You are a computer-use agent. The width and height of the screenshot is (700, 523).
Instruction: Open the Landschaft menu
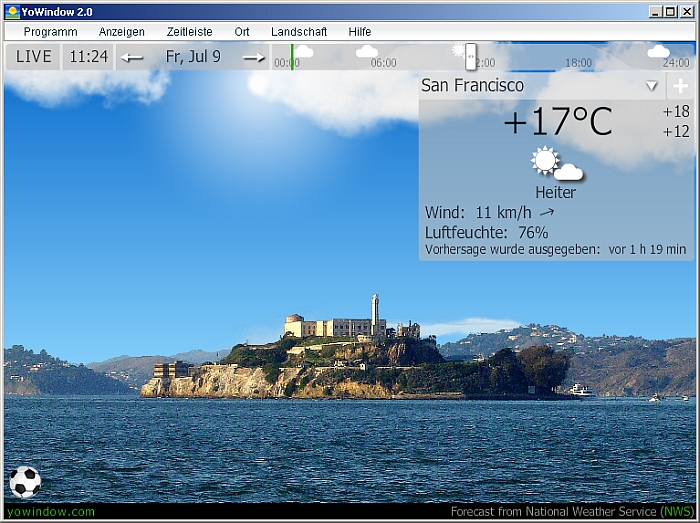pos(299,32)
